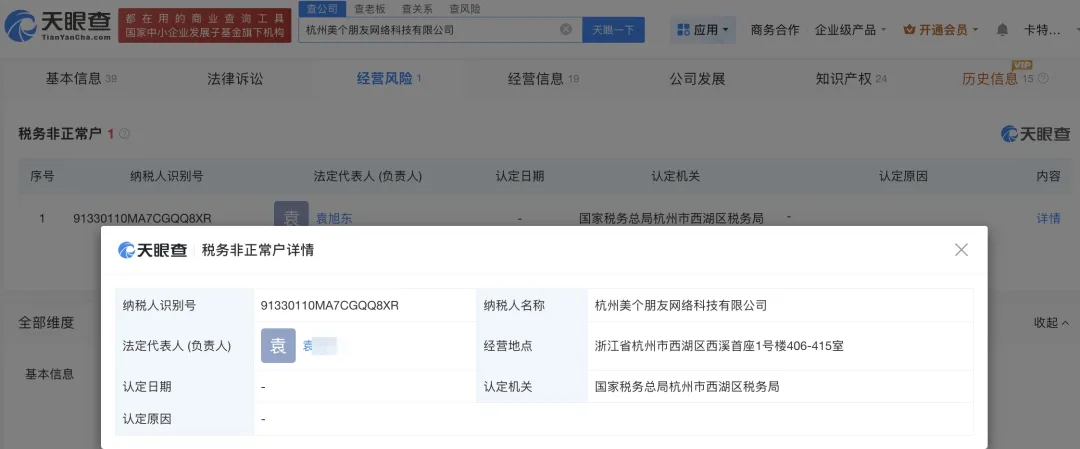Open the 法律诉讼 tab
Viewport: 1080px width, 449px height.
[x=235, y=79]
